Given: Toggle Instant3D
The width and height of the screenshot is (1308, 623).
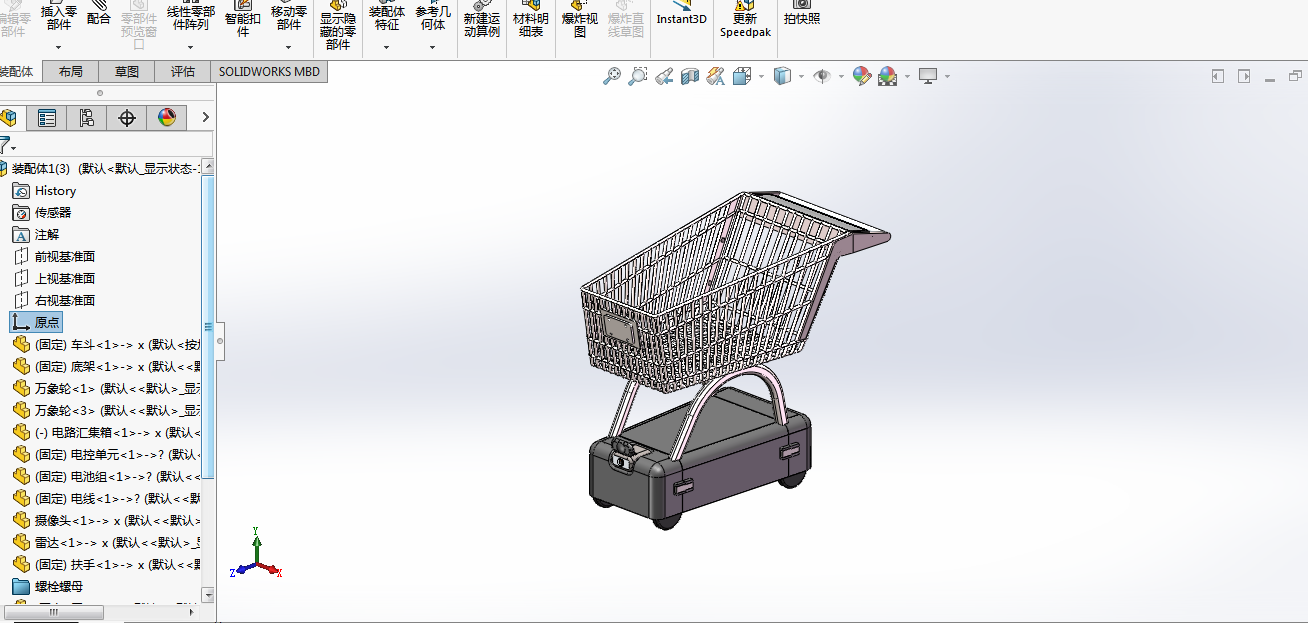Looking at the screenshot, I should pos(681,14).
